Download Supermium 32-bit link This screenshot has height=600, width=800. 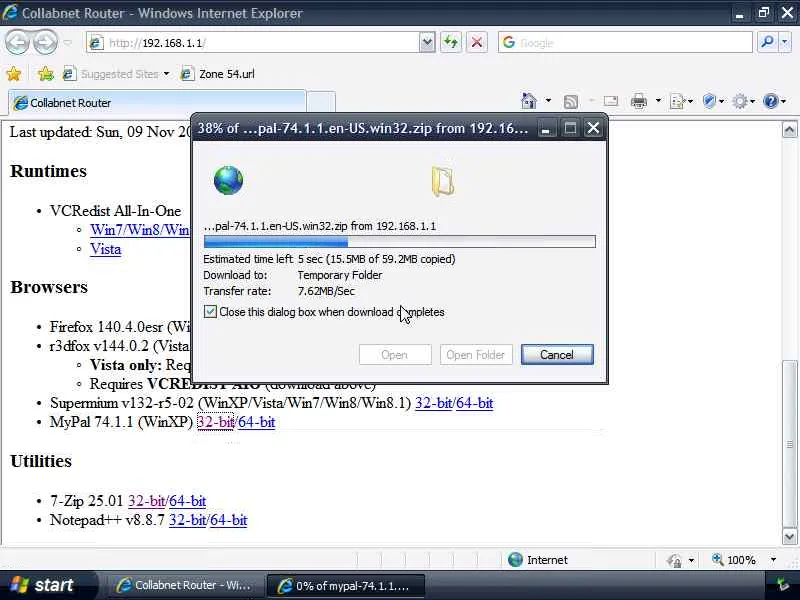pos(434,403)
